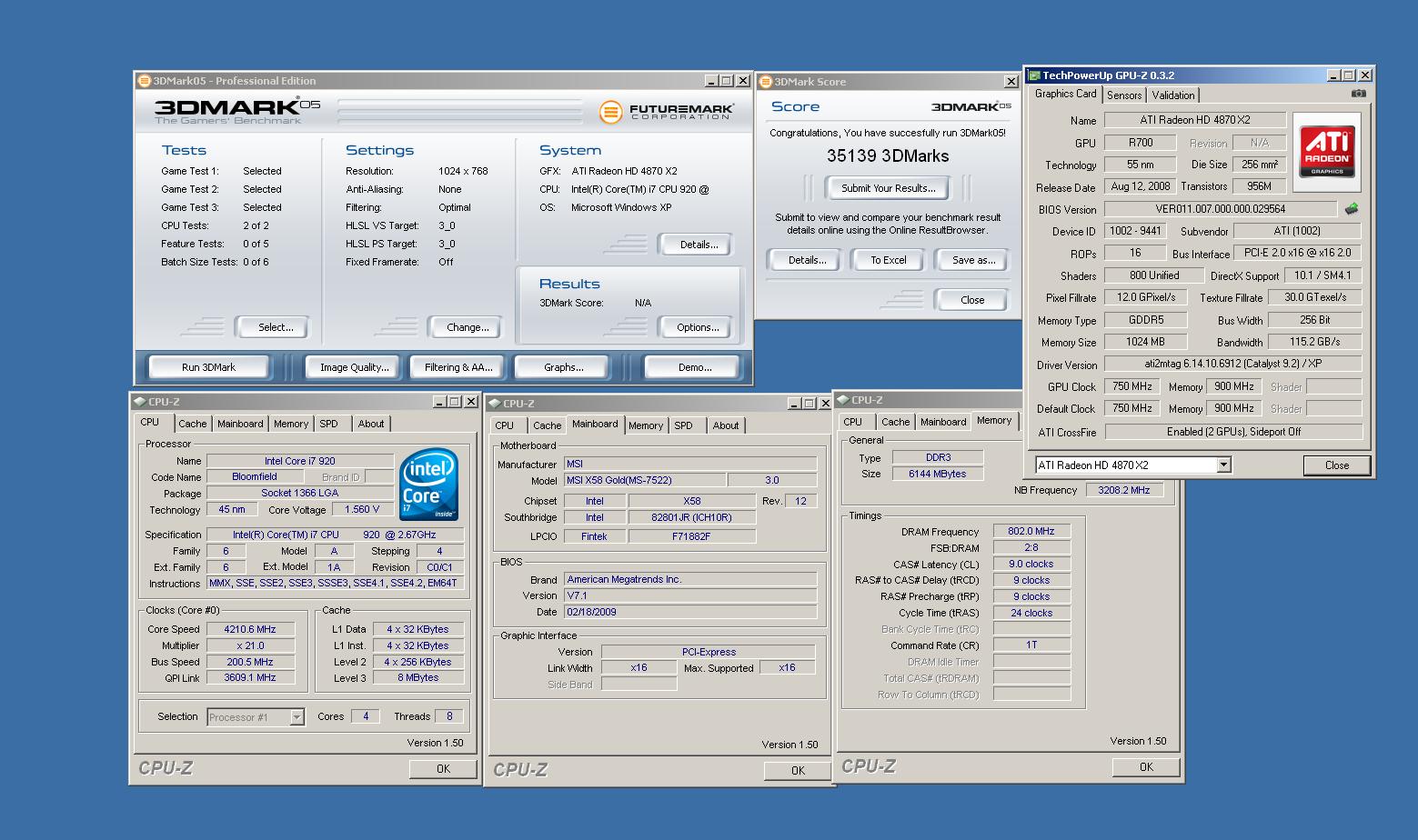Click OK in left CPU-Z window

443,769
